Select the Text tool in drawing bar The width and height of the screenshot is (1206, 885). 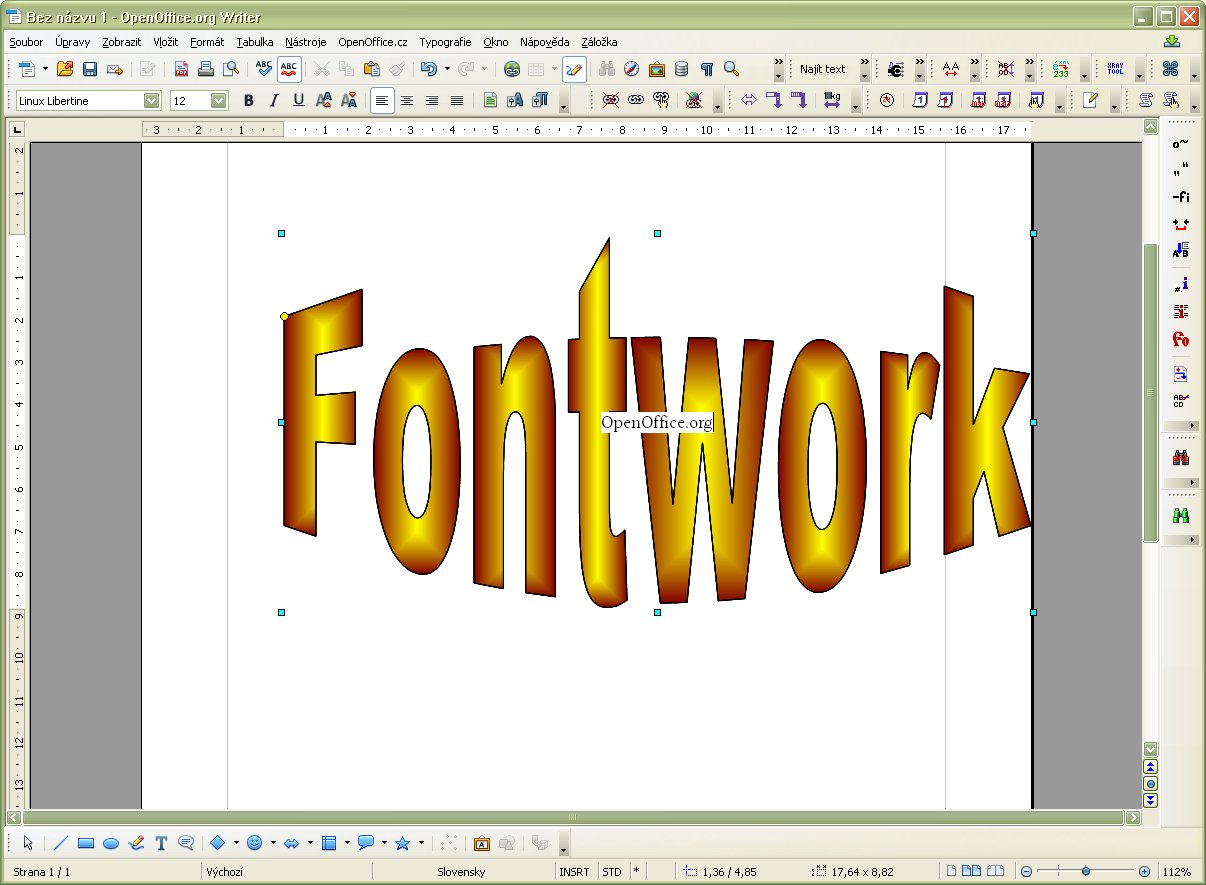click(x=161, y=843)
